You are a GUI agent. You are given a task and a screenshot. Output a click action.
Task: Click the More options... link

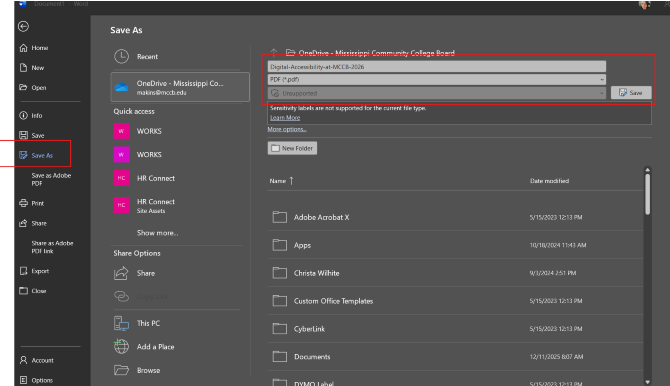tap(287, 129)
